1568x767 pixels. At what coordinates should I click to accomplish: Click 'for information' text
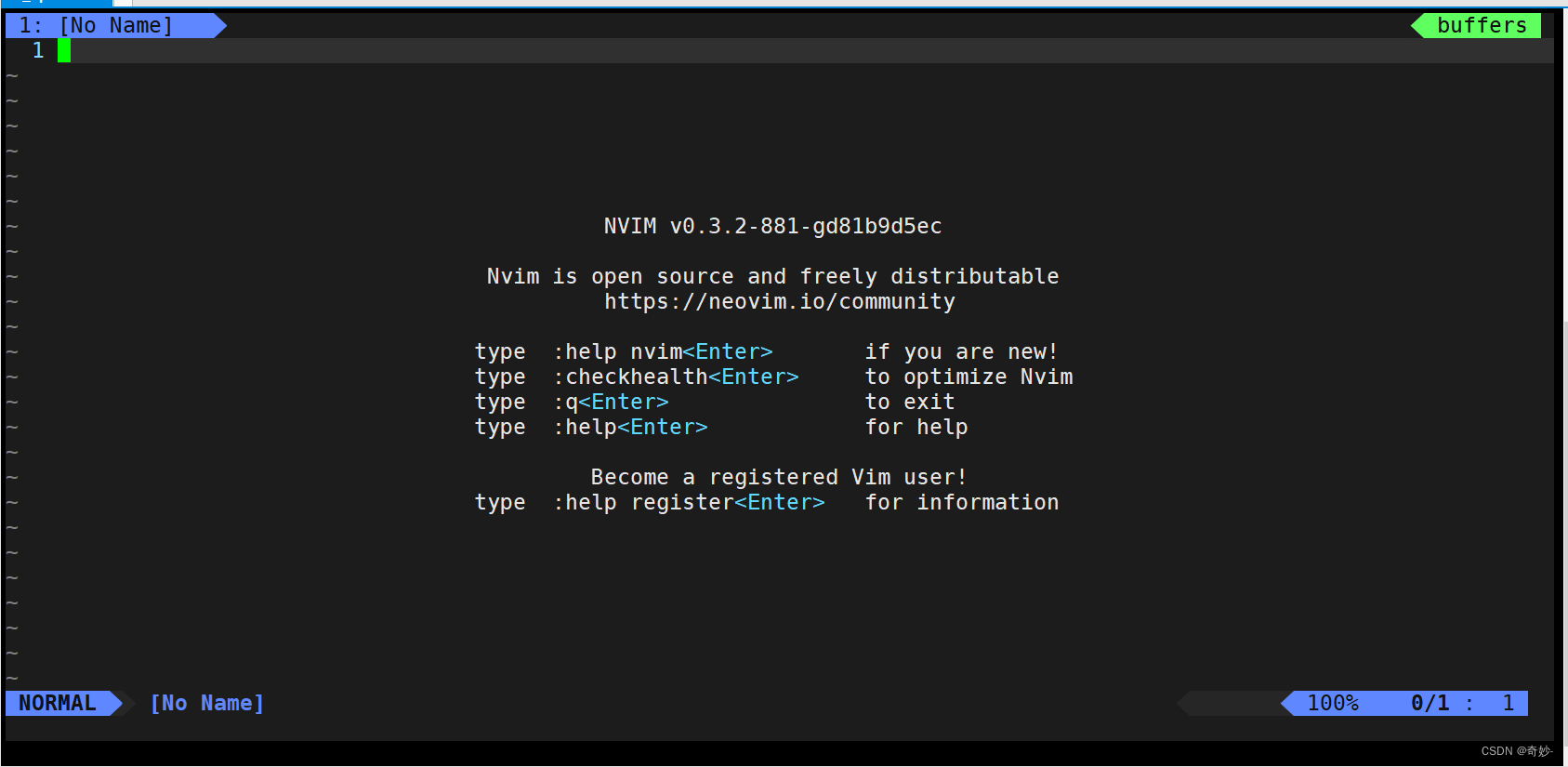[962, 502]
